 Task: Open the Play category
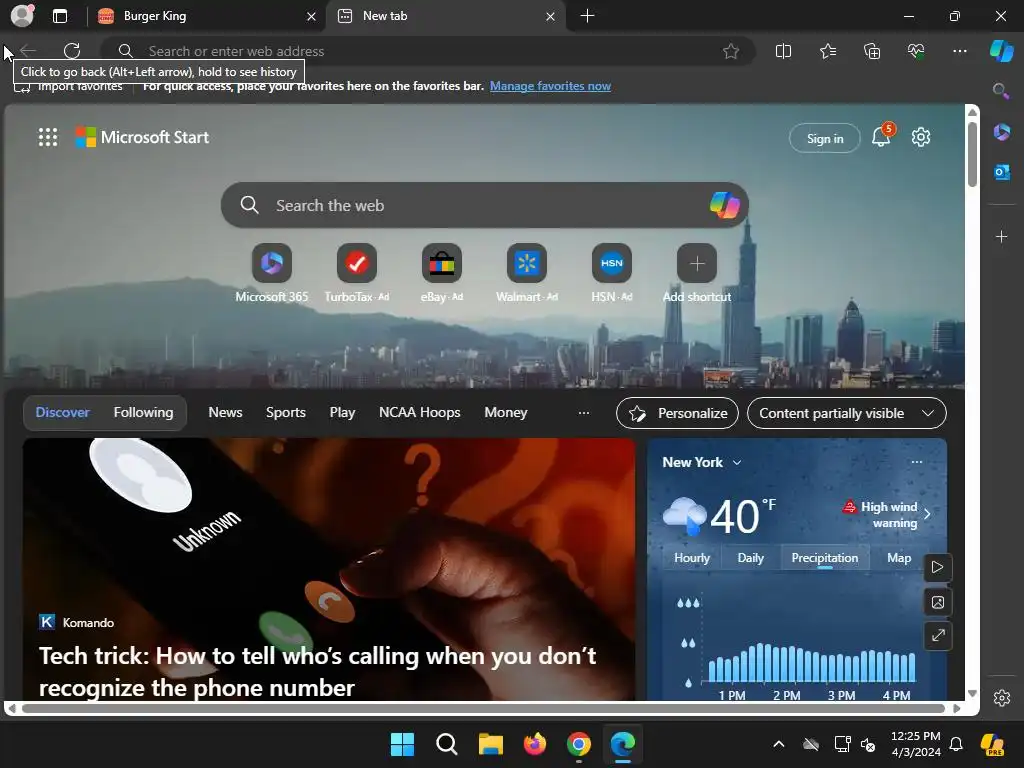click(342, 412)
